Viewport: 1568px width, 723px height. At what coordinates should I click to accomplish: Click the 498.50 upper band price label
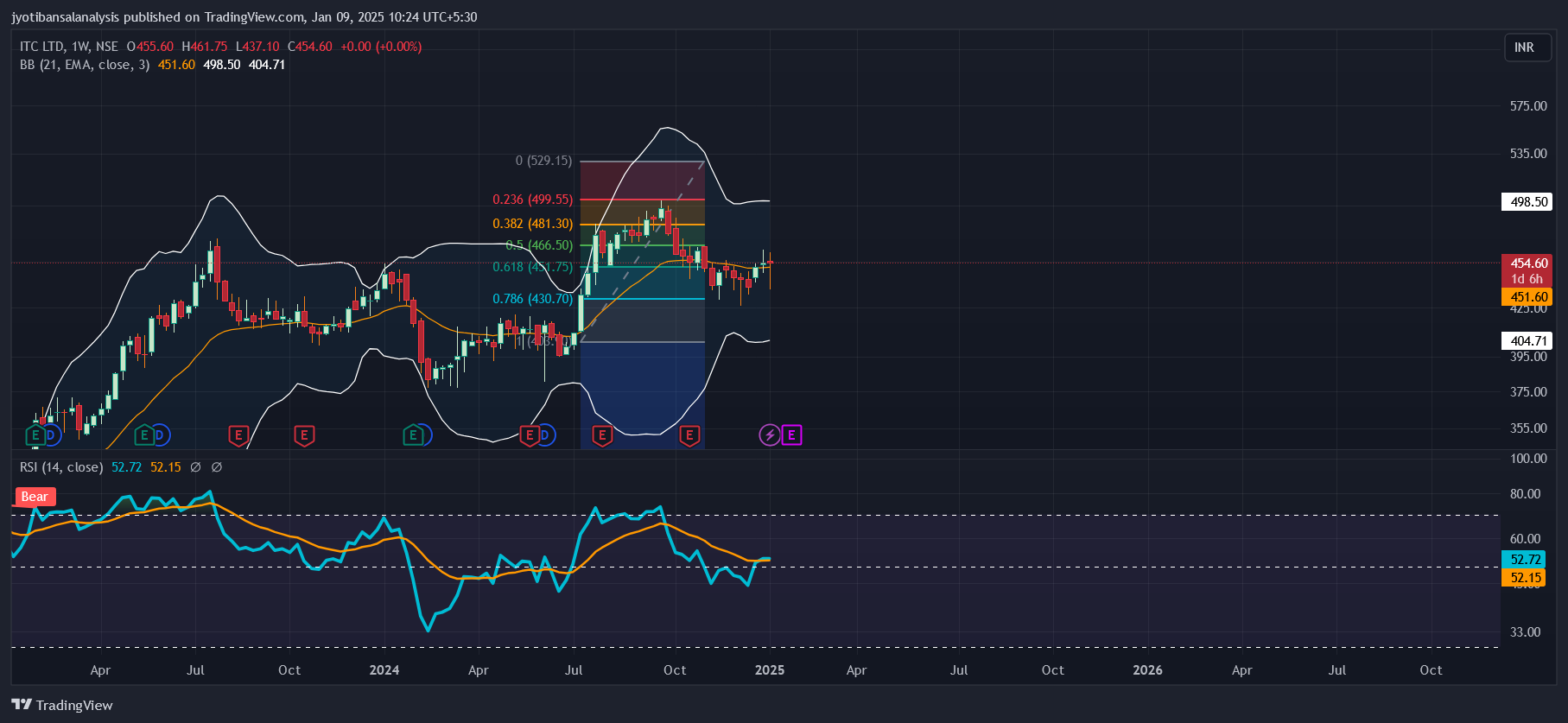click(x=1527, y=202)
